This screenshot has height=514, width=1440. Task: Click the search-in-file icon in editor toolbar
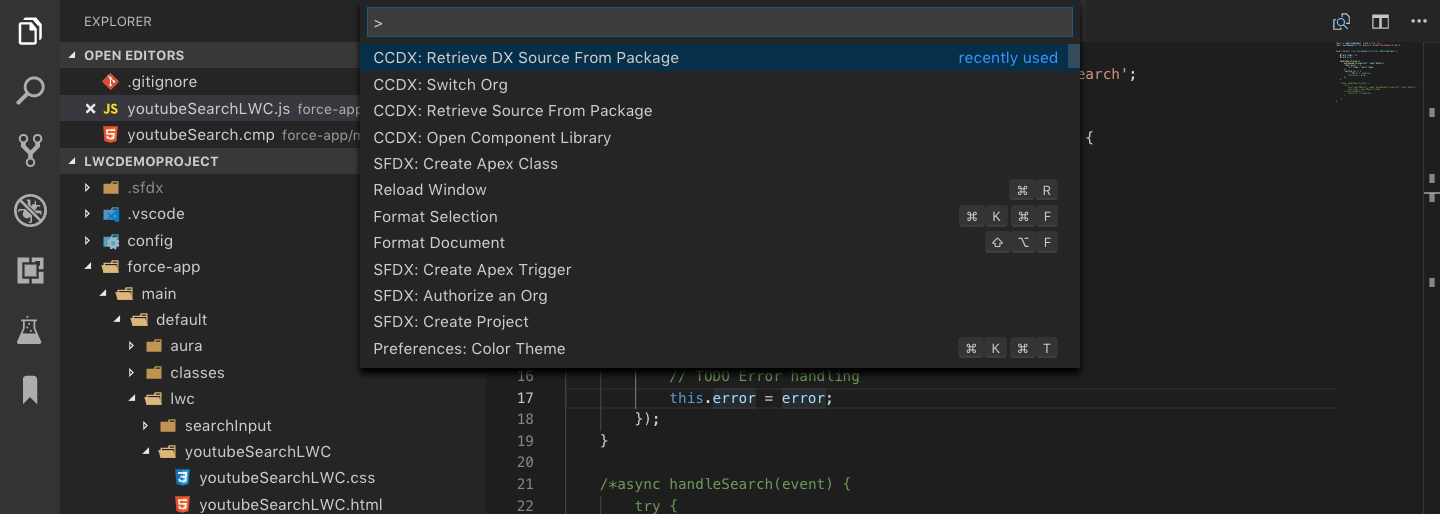coord(1342,22)
